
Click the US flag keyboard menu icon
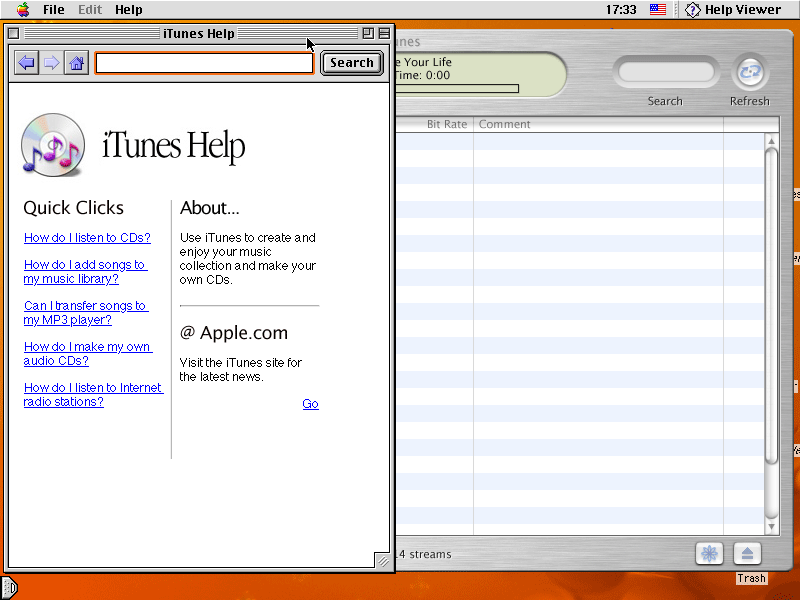[658, 9]
